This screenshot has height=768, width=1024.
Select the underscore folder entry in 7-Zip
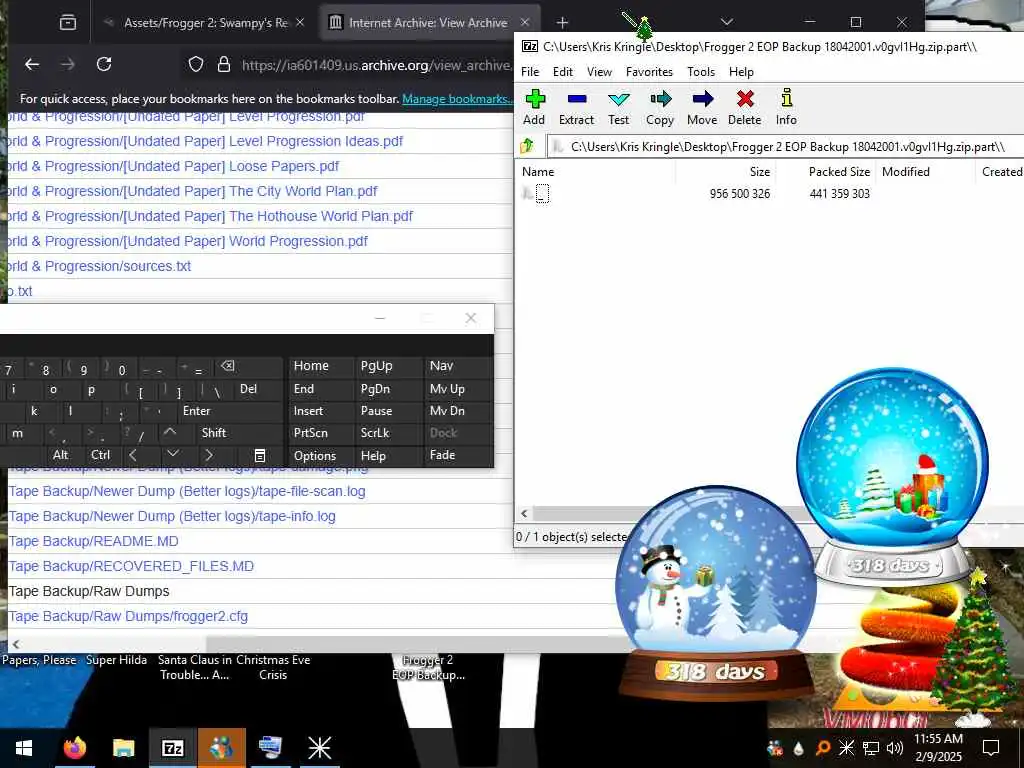tap(541, 194)
